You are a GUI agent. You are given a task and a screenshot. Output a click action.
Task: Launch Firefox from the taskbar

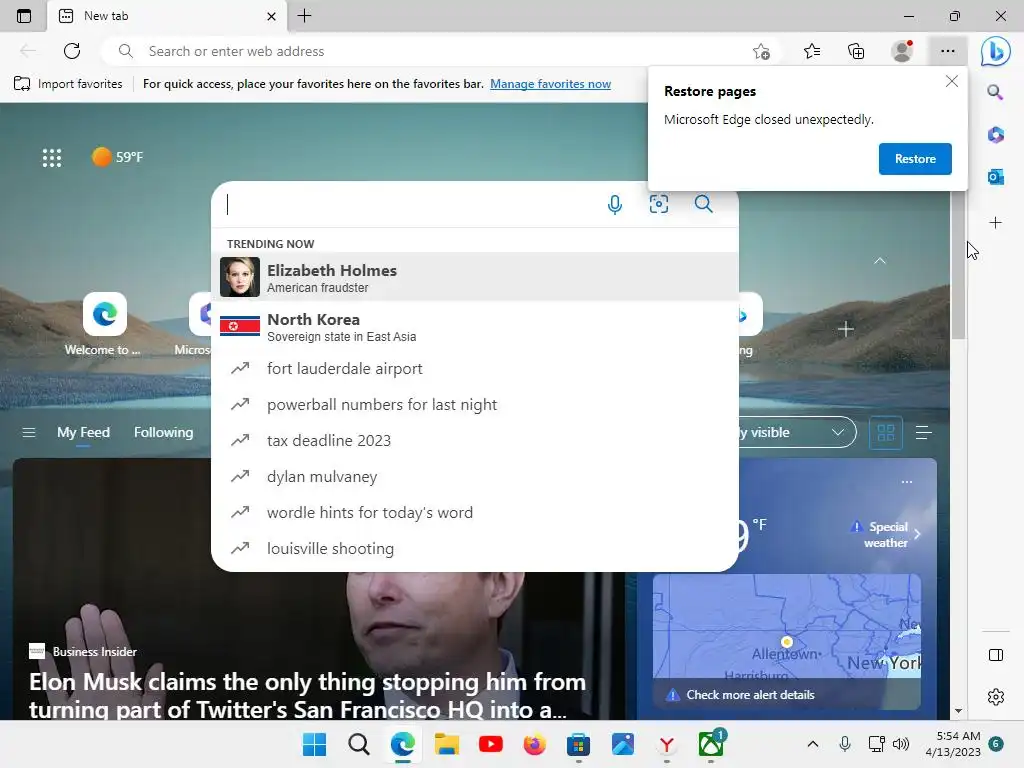[534, 744]
